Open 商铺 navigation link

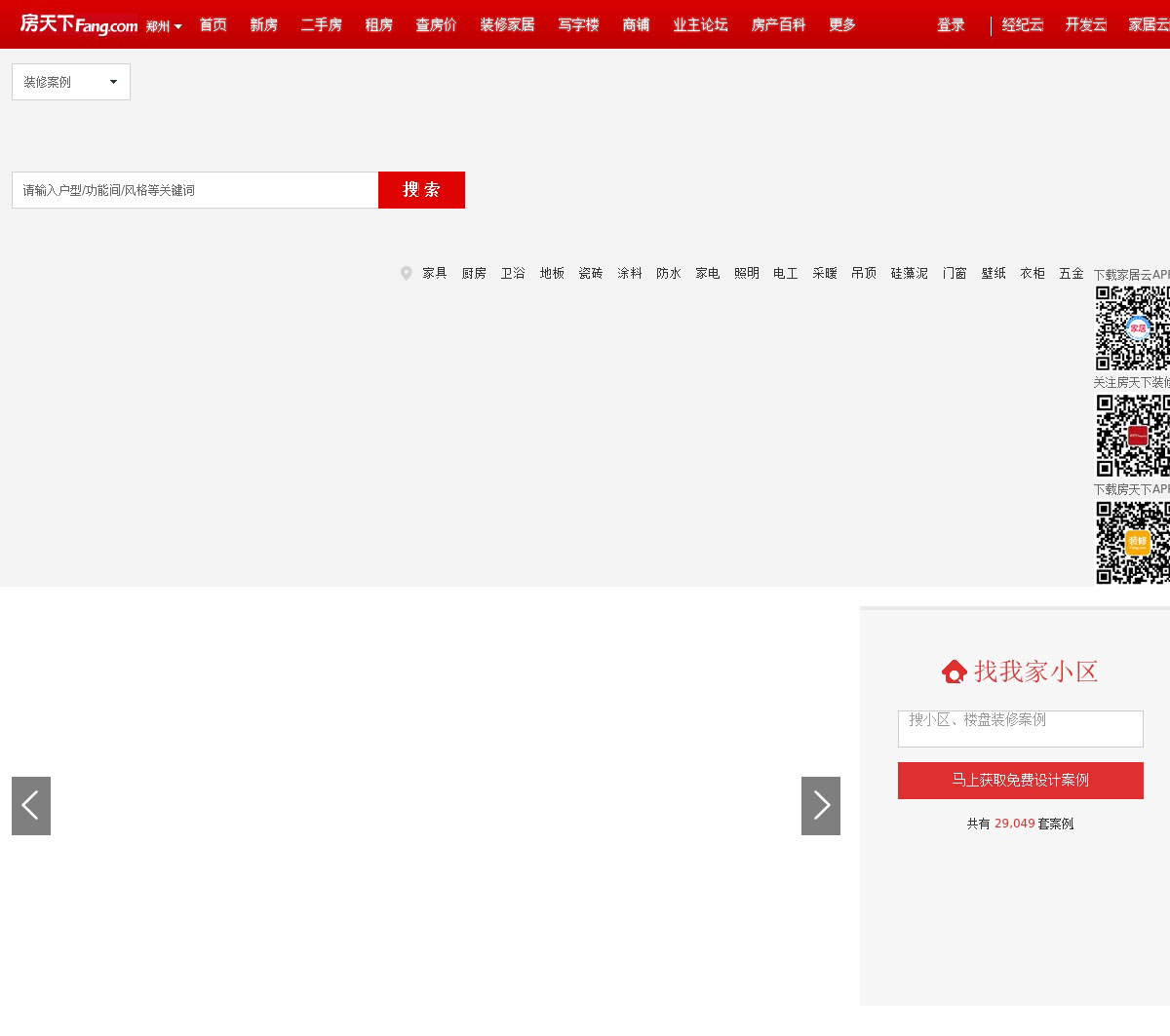(x=637, y=24)
